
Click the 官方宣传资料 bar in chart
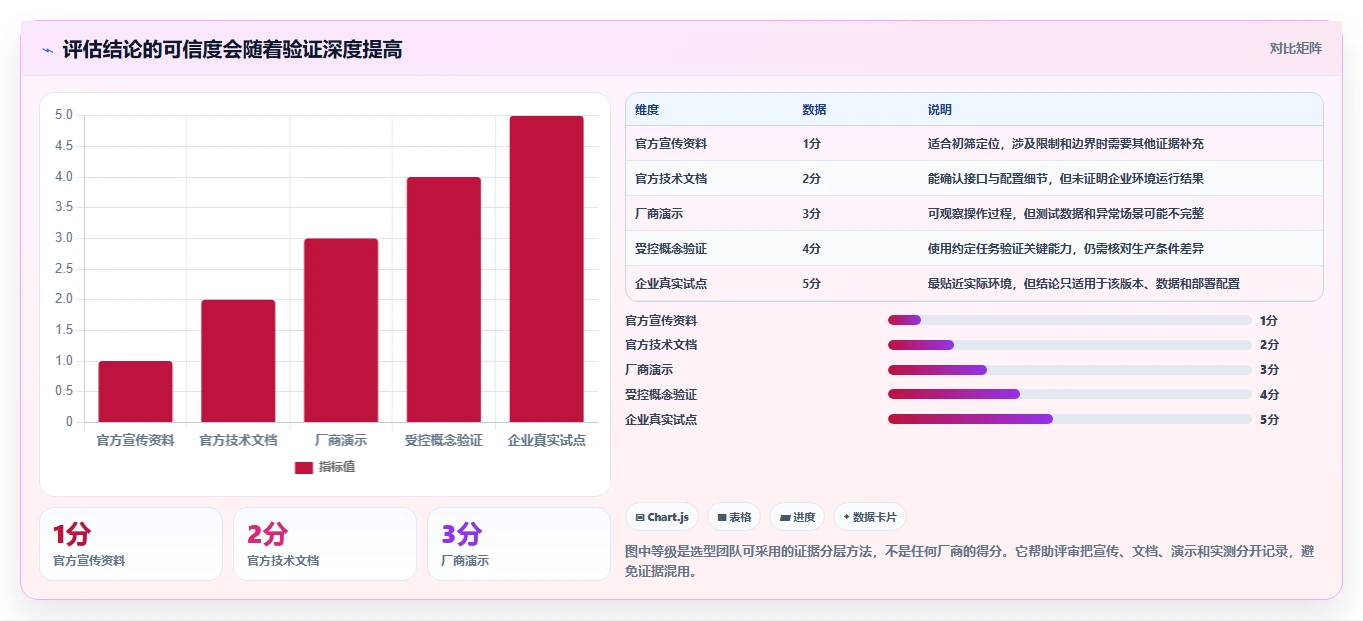pos(135,392)
